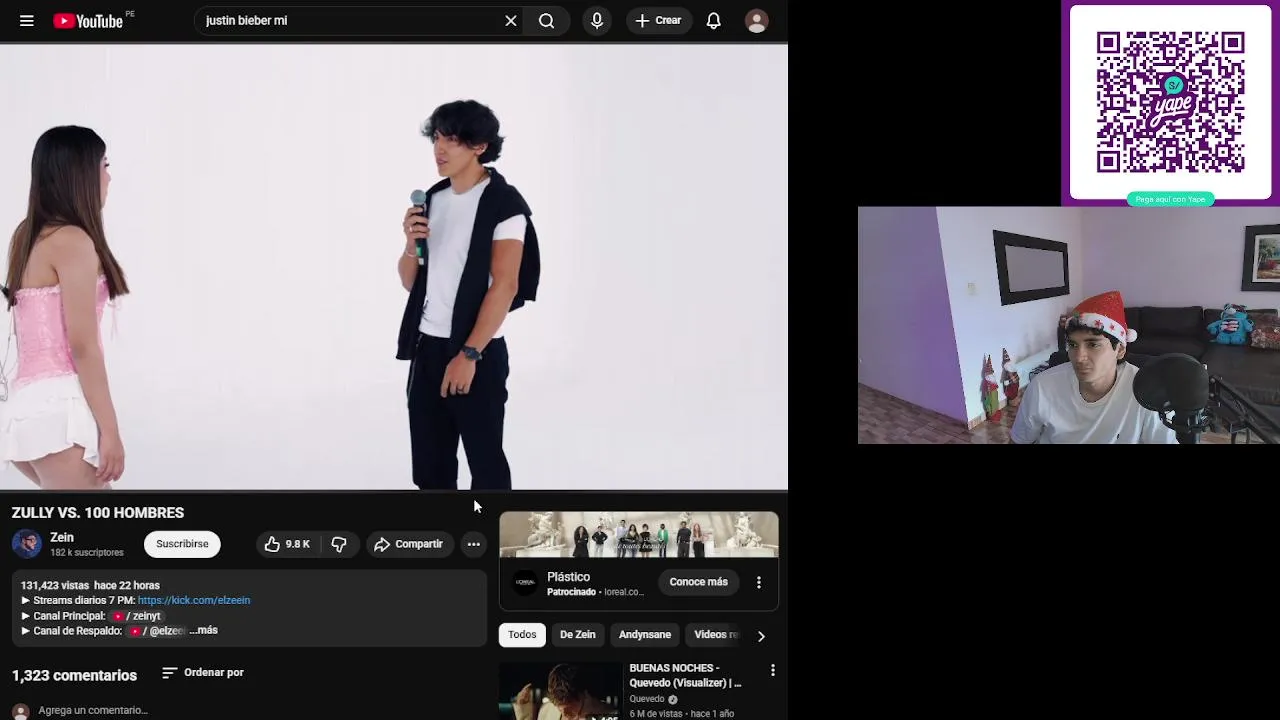
Task: Dislike the video with thumbs down
Action: 339,544
